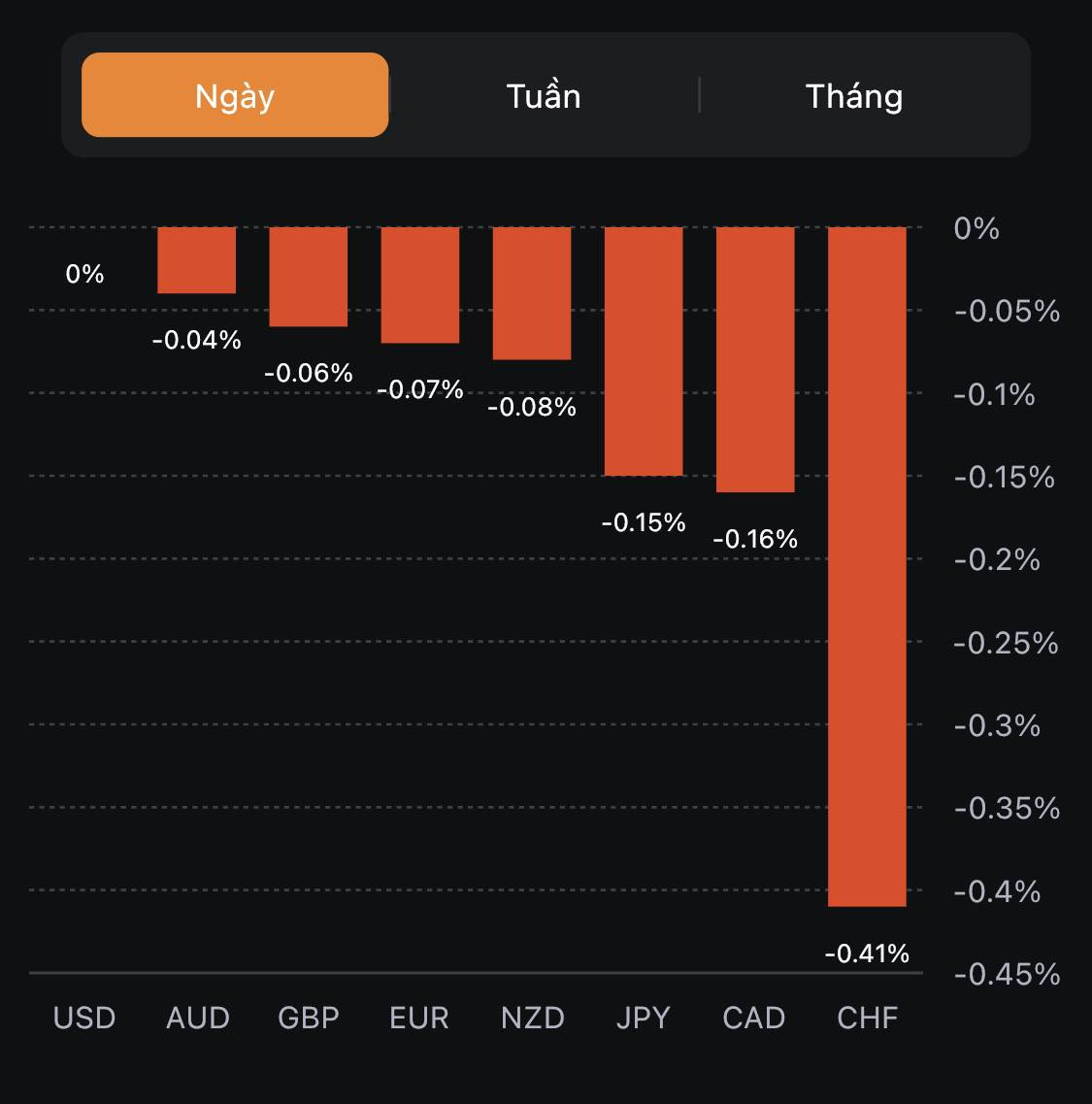Open the Tháng tab
1092x1104 pixels.
click(854, 95)
